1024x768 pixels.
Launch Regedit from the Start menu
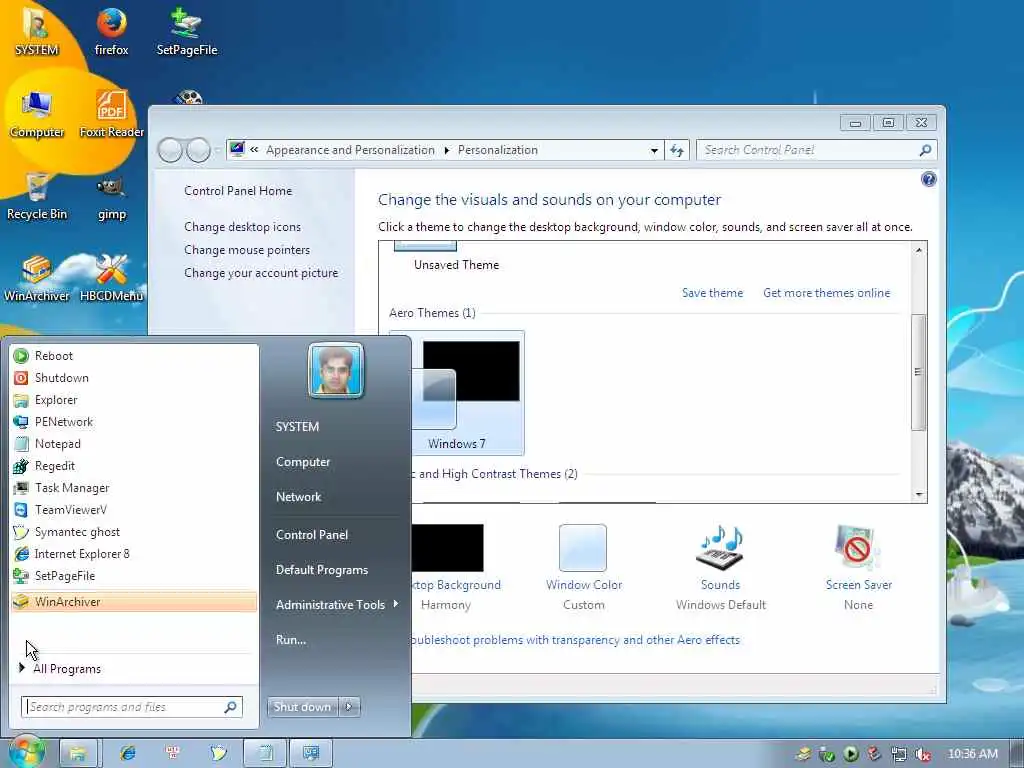point(134,466)
